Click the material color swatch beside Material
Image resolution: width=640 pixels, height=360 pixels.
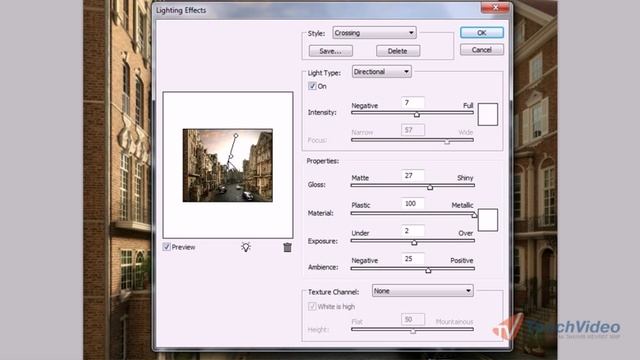(488, 220)
